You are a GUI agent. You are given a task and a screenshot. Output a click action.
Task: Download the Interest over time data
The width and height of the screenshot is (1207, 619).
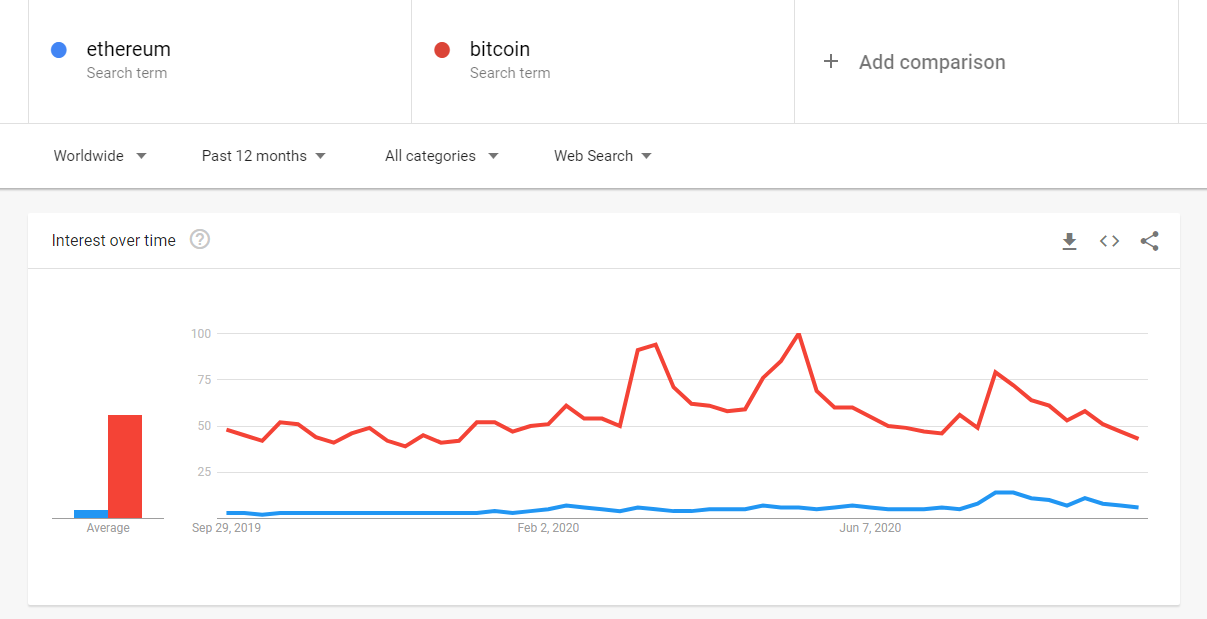click(1069, 241)
